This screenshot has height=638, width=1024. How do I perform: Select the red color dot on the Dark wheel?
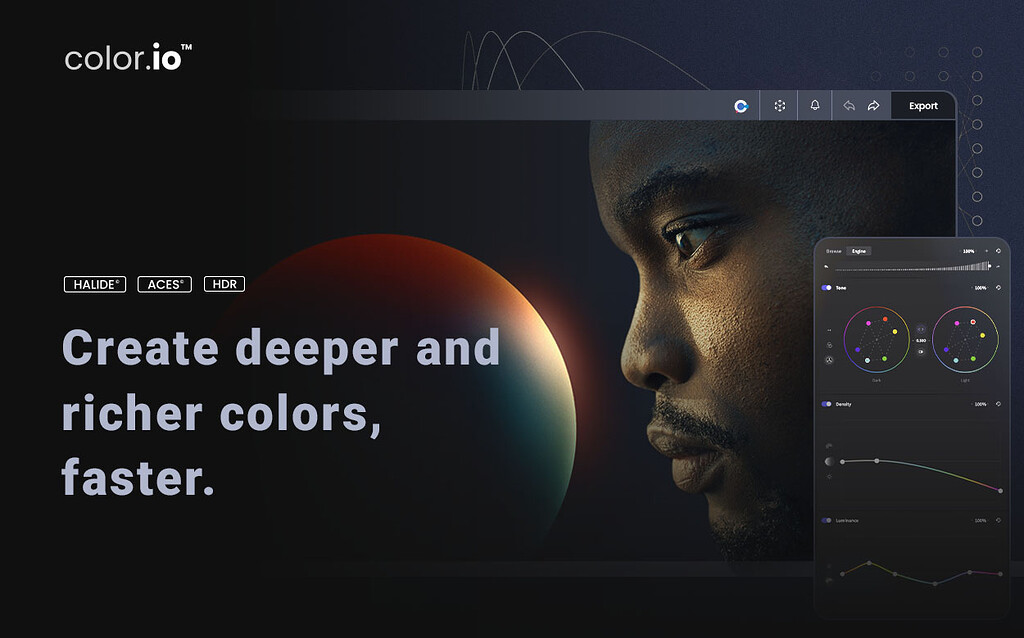click(885, 319)
